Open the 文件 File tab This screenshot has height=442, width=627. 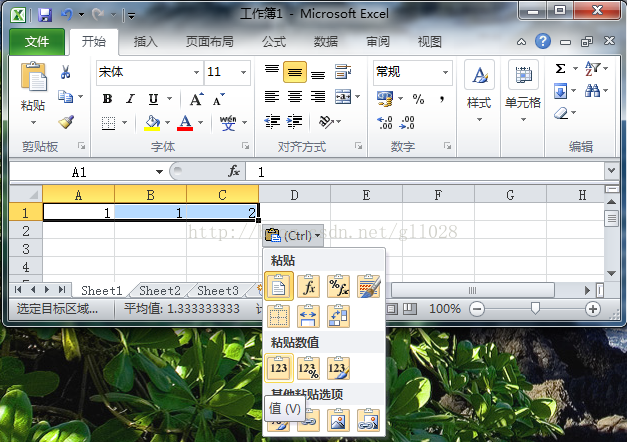click(x=37, y=42)
